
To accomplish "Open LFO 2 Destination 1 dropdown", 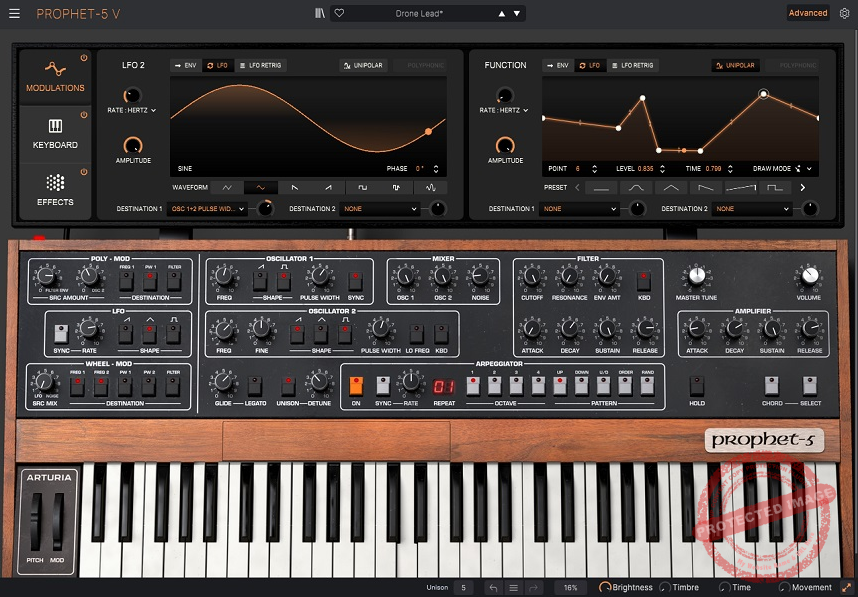I will [x=208, y=208].
